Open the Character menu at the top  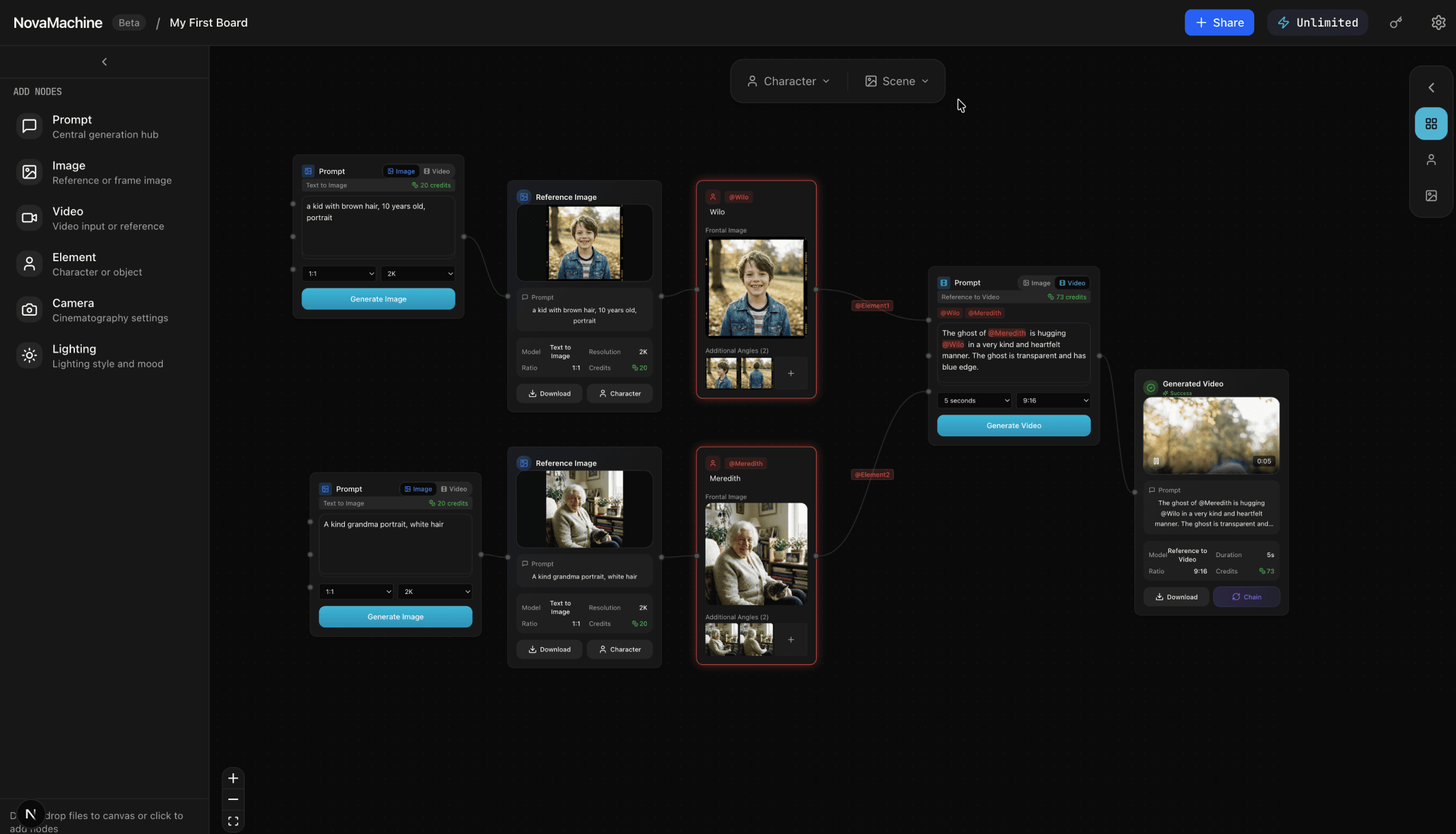click(789, 80)
